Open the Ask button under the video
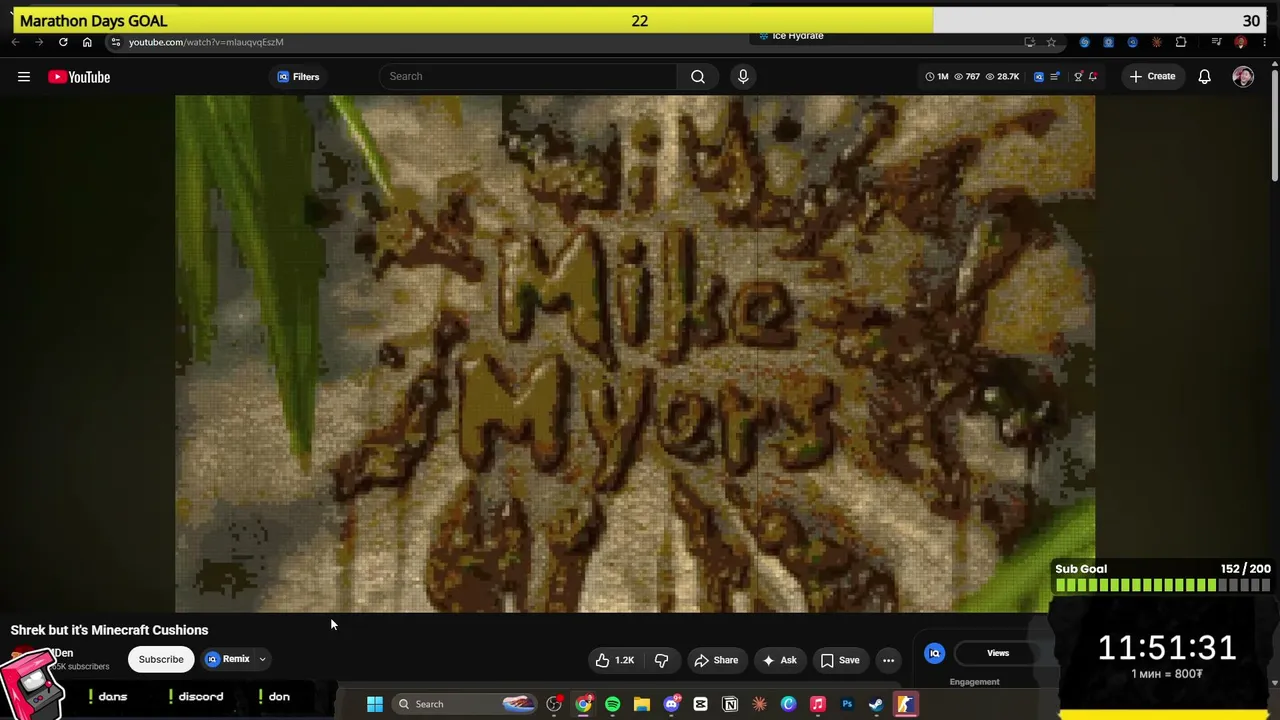Viewport: 1280px width, 720px height. pyautogui.click(x=779, y=660)
